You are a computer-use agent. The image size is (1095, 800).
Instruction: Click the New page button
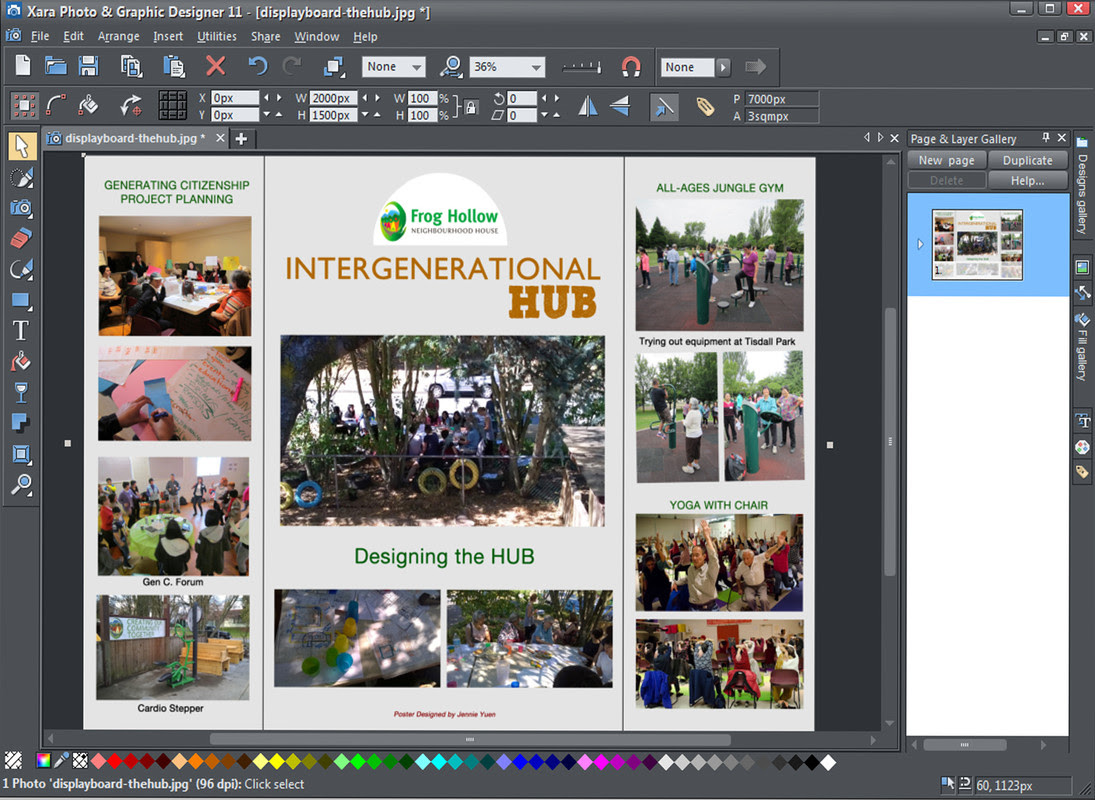coord(946,160)
